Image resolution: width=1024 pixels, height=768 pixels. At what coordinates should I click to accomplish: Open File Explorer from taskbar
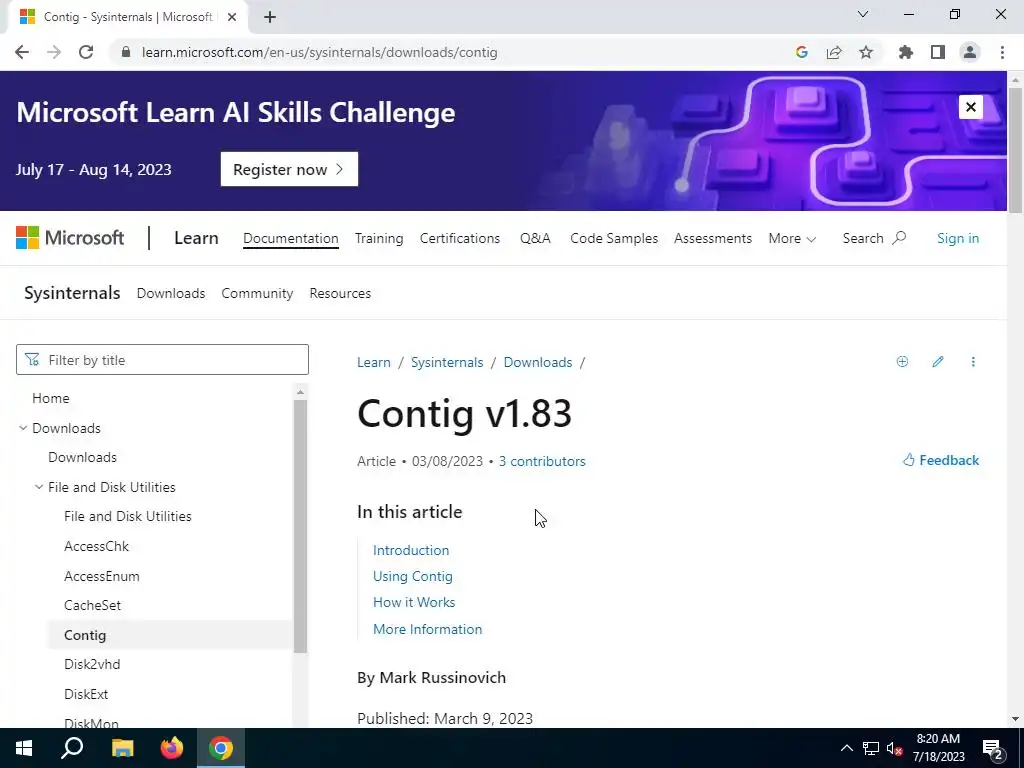(x=122, y=748)
